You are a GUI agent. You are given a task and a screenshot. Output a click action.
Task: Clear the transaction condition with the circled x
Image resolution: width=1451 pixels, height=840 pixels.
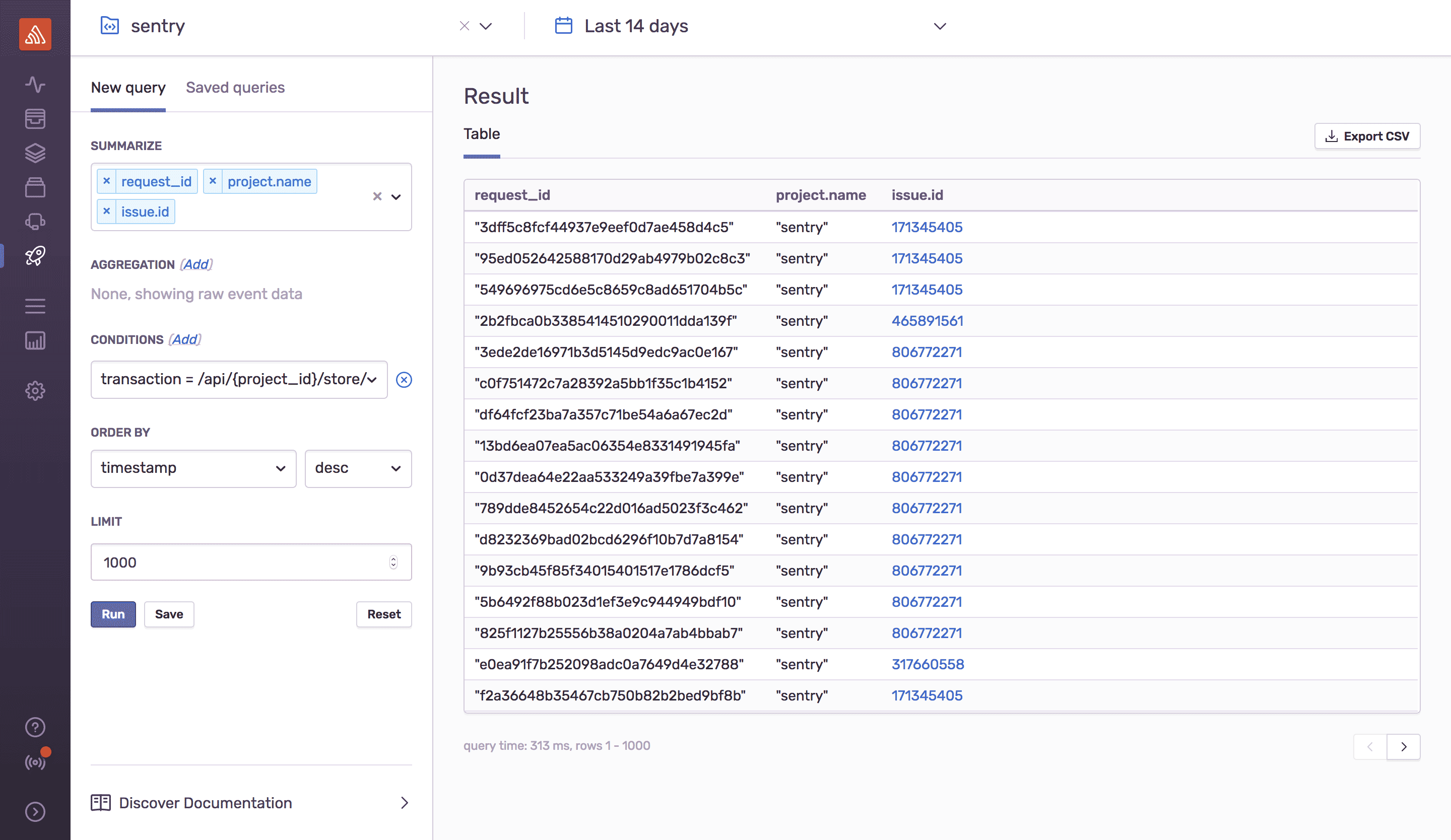tap(404, 380)
